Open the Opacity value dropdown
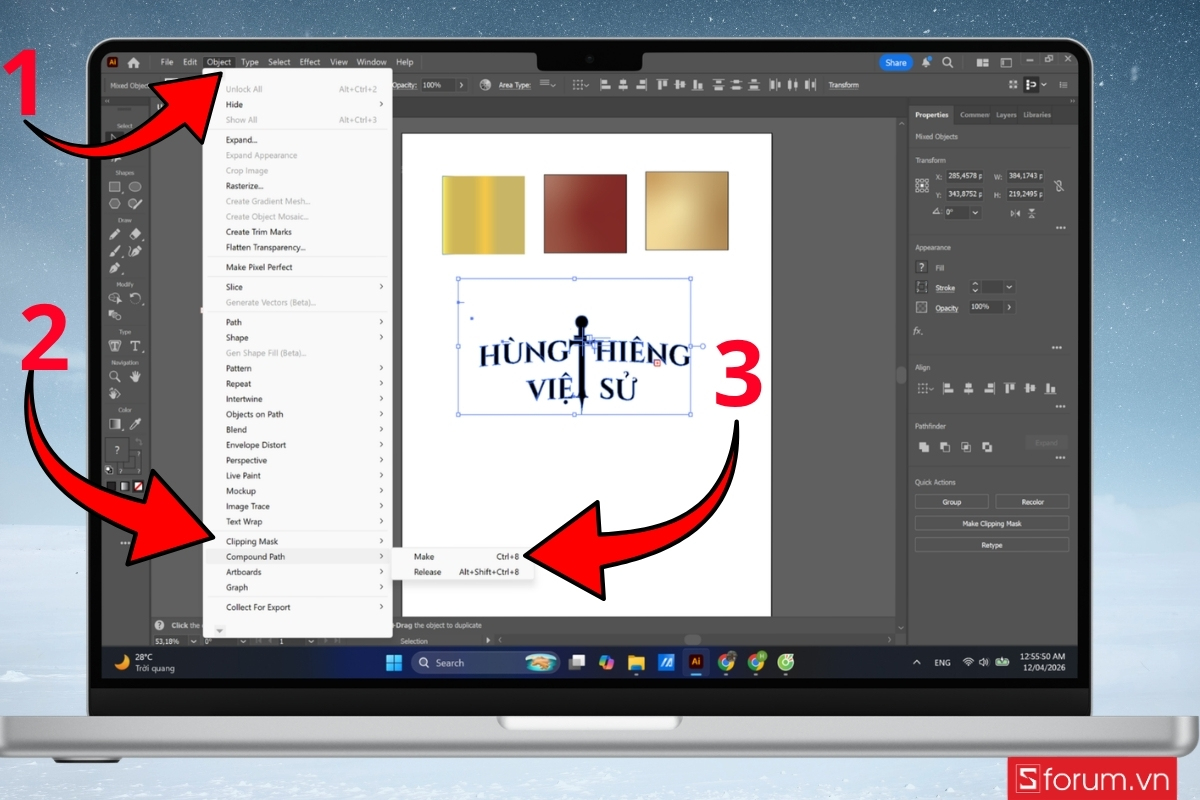Screen dimensions: 1200x800 pos(1008,307)
